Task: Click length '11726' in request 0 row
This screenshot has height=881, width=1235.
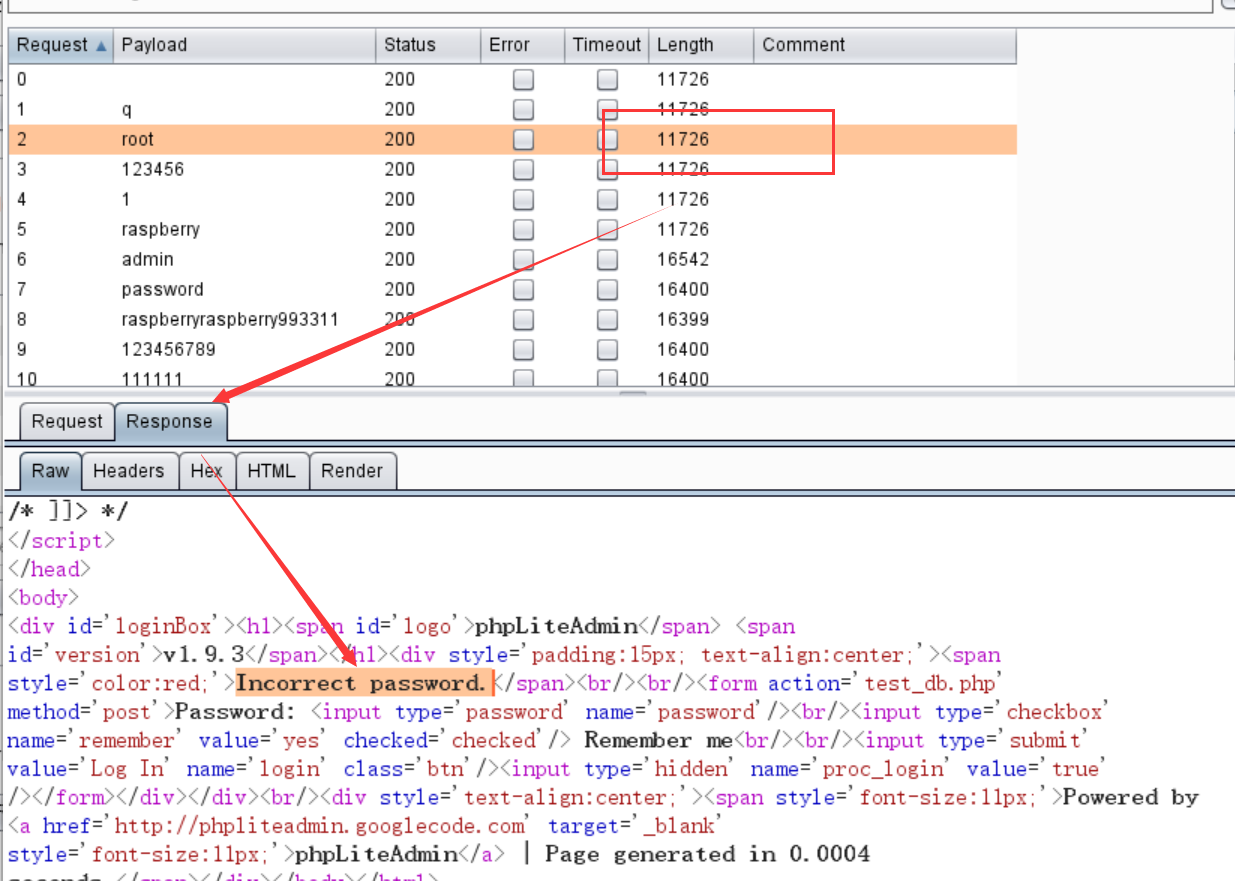Action: [683, 80]
